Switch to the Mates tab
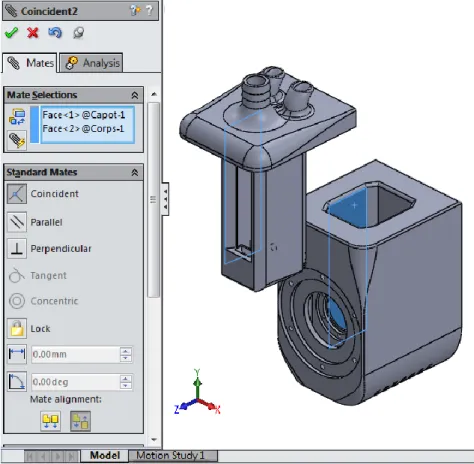 (30, 63)
